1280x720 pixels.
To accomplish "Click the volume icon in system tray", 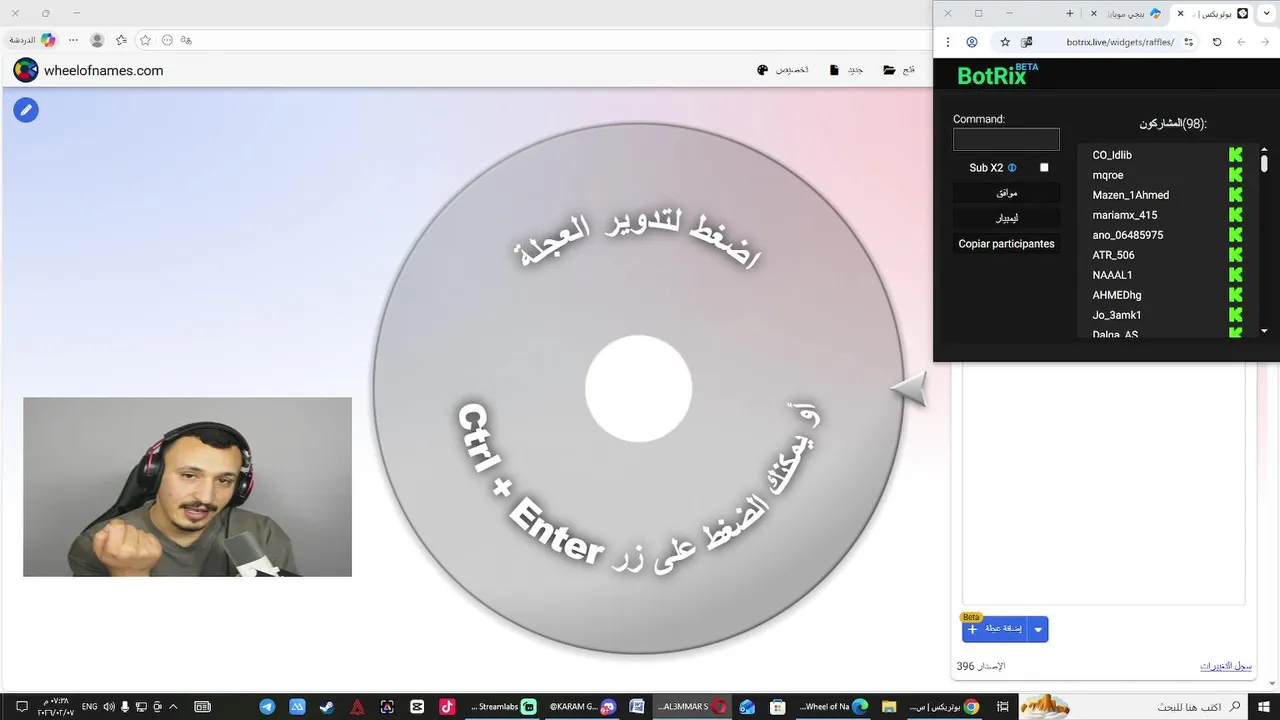I will (108, 706).
